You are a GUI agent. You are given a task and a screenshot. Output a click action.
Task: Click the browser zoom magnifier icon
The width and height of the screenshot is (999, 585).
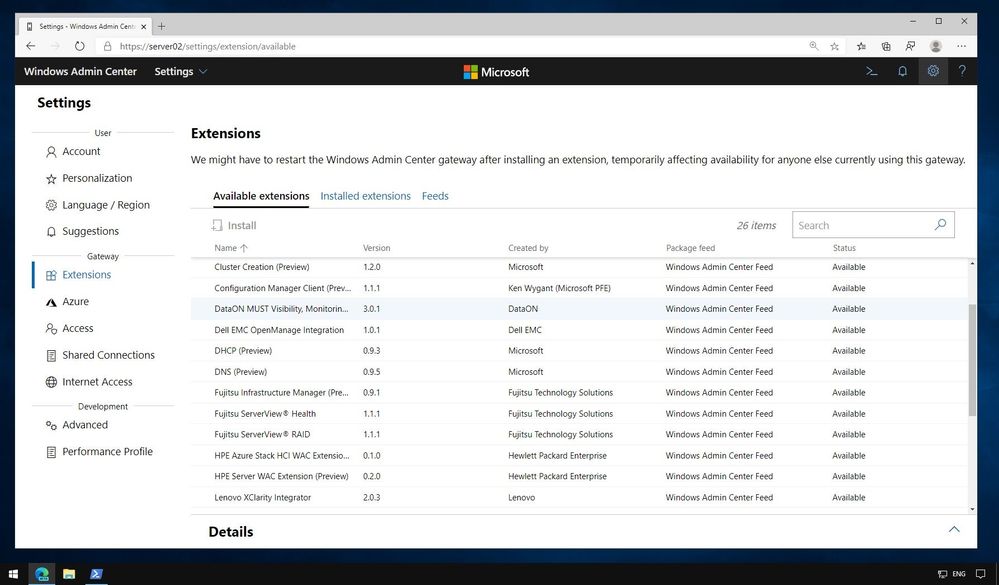814,46
